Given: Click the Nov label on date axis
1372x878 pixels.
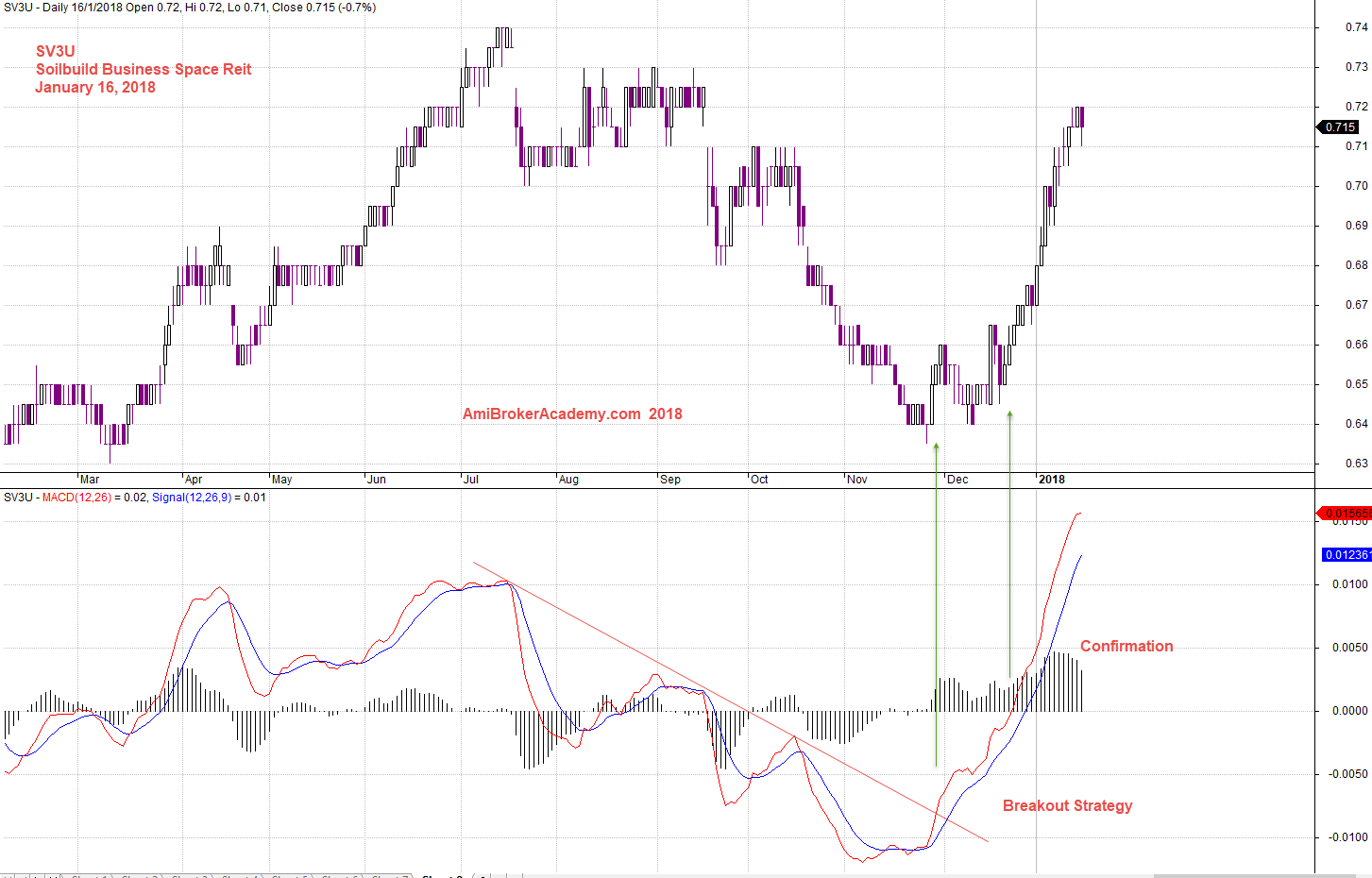Looking at the screenshot, I should (x=857, y=480).
